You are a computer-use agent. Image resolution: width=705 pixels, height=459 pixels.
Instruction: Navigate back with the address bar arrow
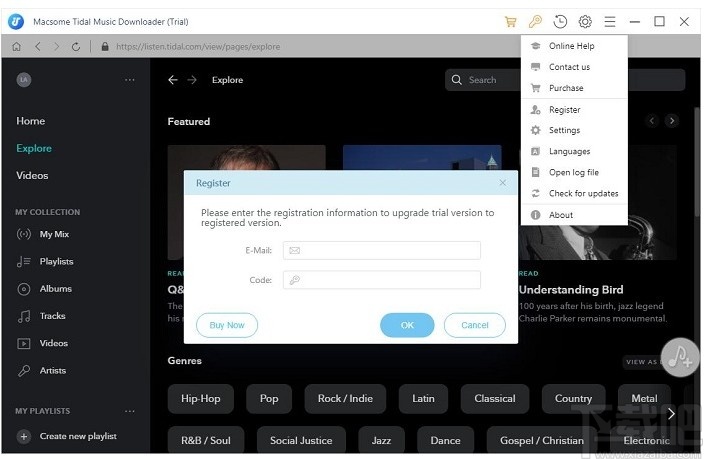point(38,46)
